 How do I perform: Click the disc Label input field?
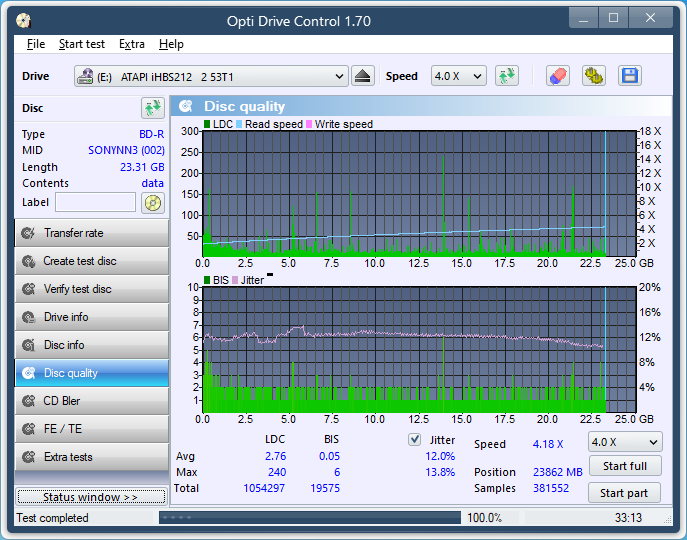[x=95, y=203]
